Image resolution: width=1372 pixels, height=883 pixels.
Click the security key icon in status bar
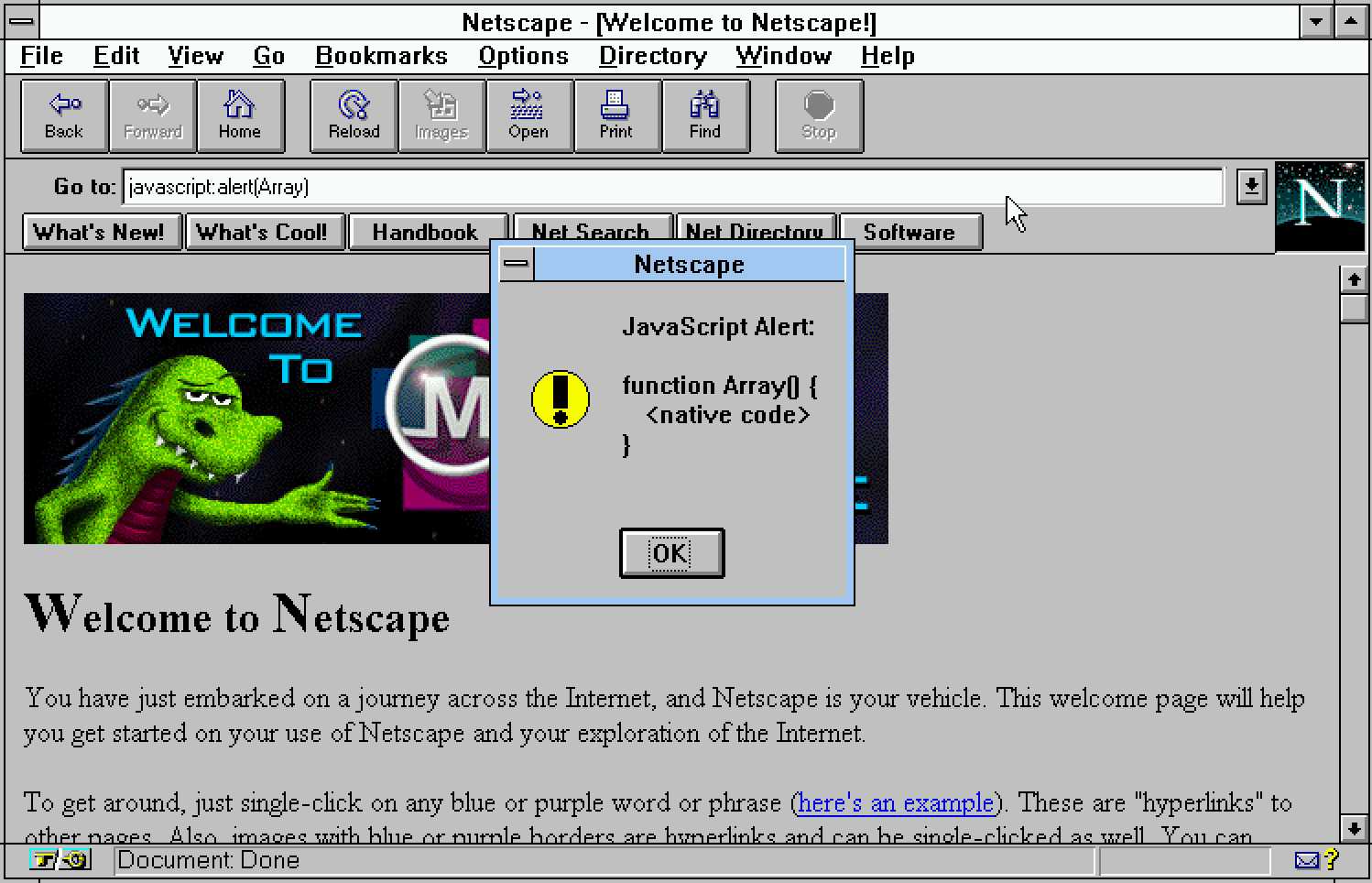point(60,860)
